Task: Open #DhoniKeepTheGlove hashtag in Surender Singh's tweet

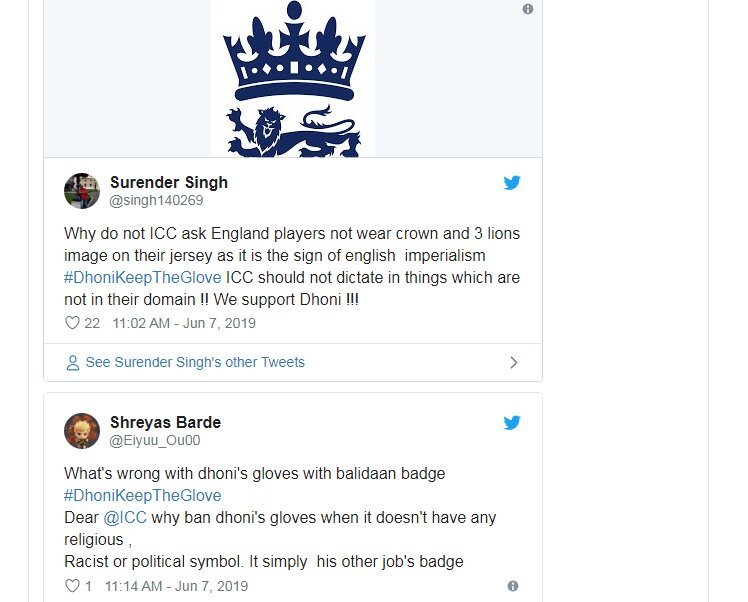Action: click(x=143, y=277)
